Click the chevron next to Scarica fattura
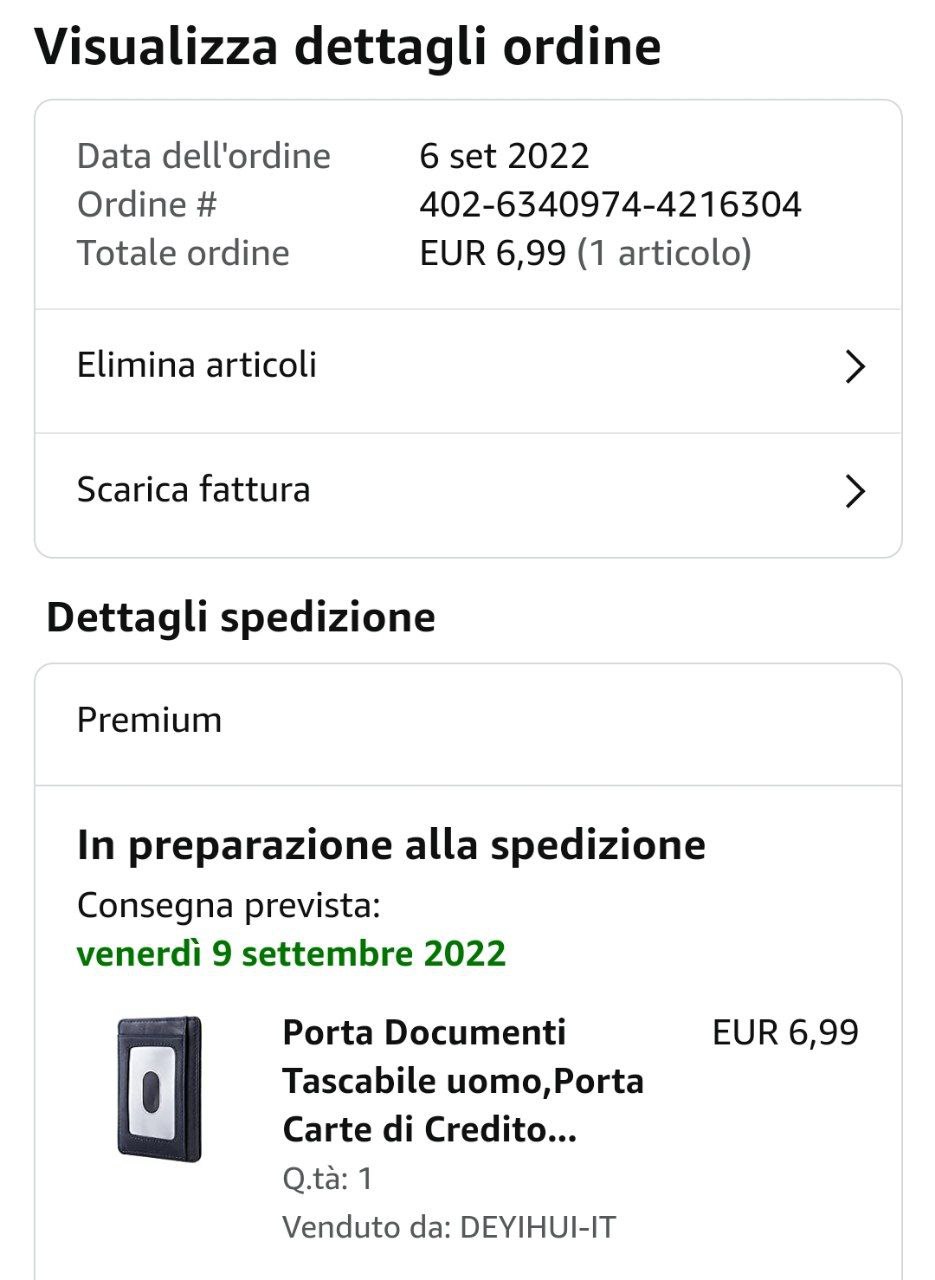The height and width of the screenshot is (1280, 935). (x=854, y=491)
